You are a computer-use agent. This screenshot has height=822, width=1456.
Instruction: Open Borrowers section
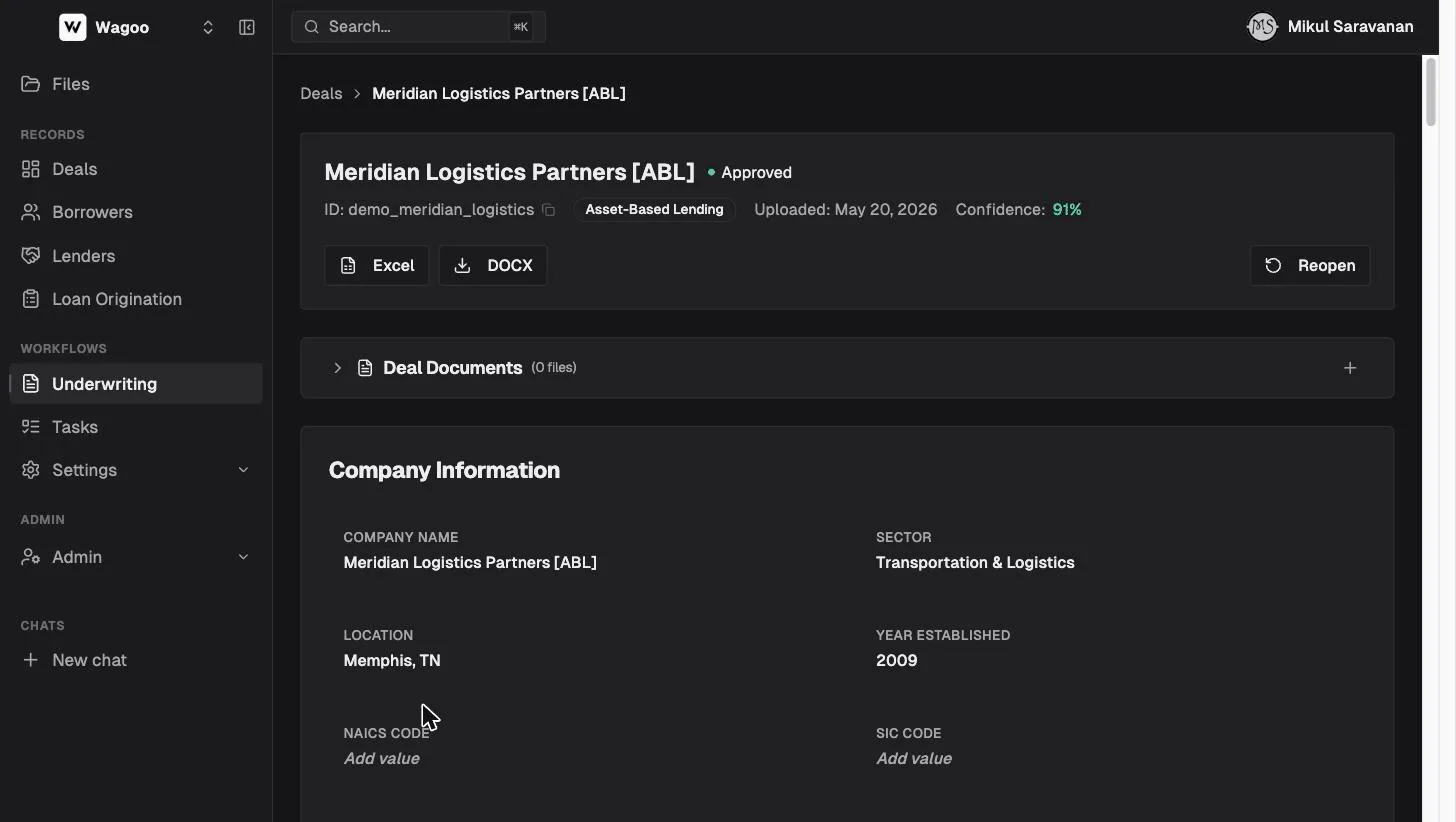tap(136, 212)
